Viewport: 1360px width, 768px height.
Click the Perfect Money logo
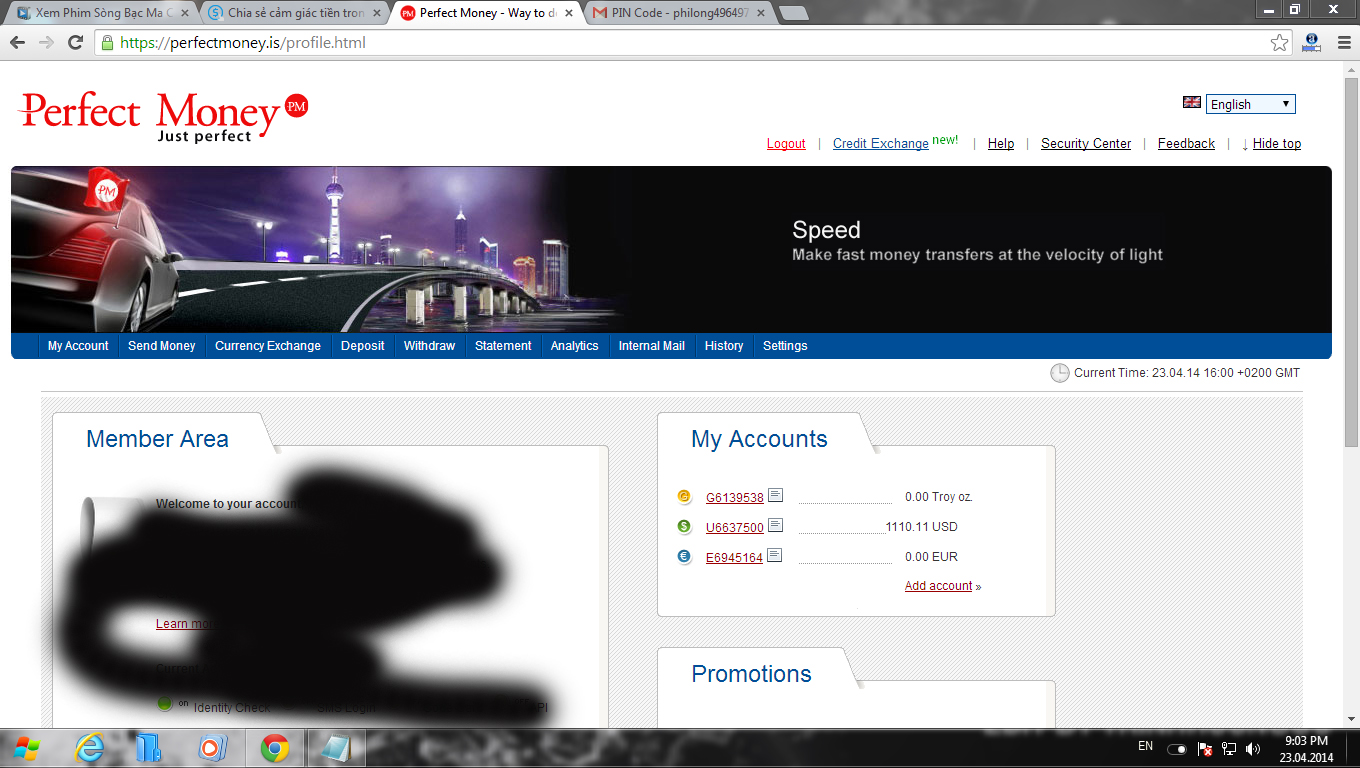(x=164, y=115)
